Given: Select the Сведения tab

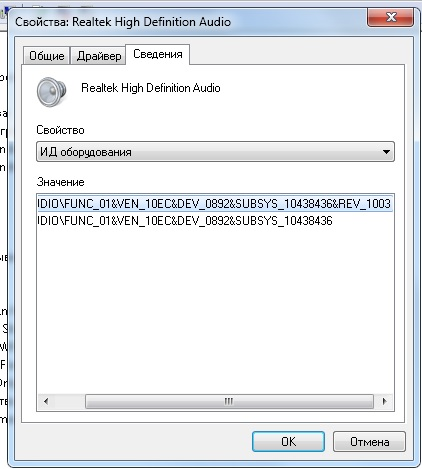Looking at the screenshot, I should 158,54.
